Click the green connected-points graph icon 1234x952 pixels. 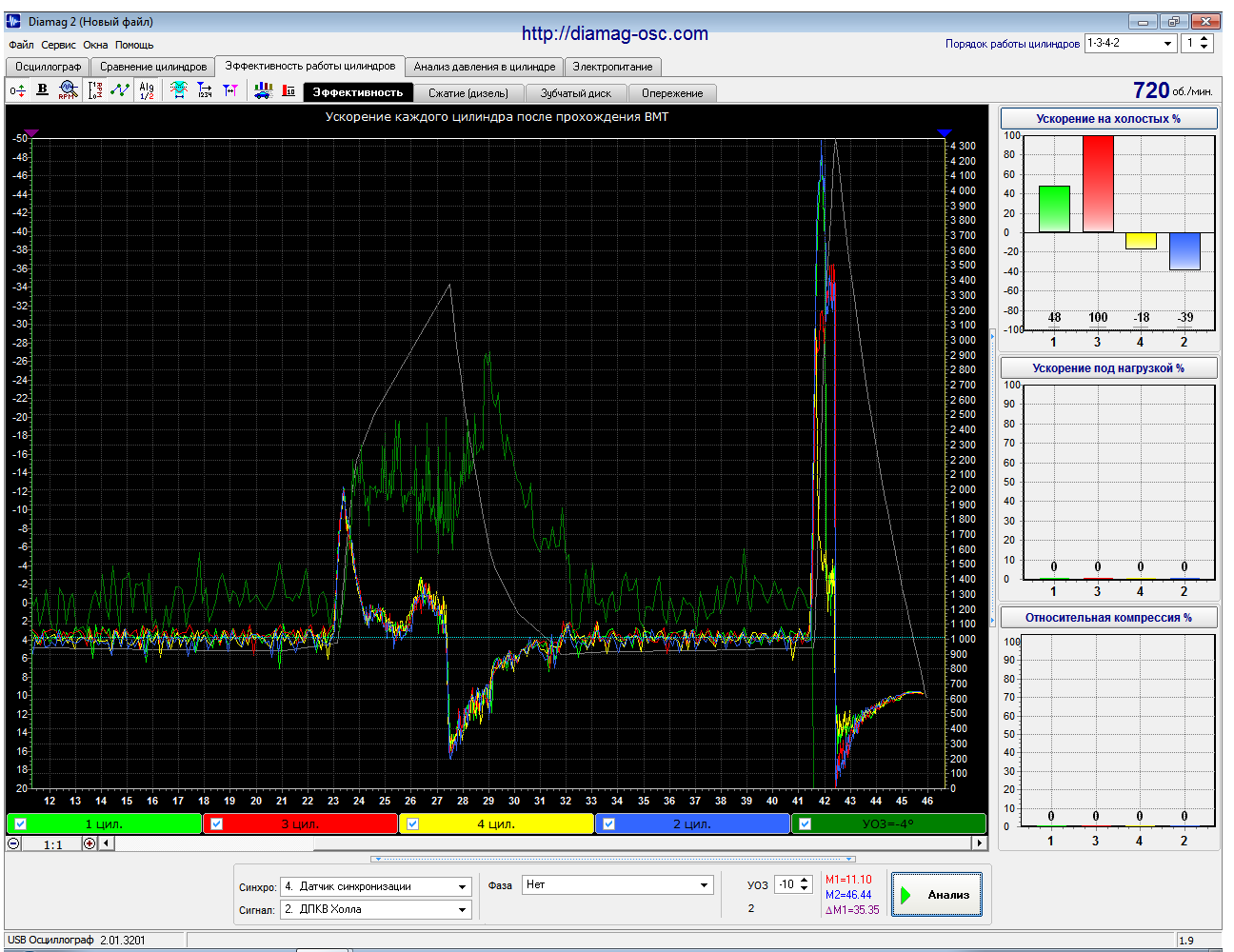coord(120,90)
